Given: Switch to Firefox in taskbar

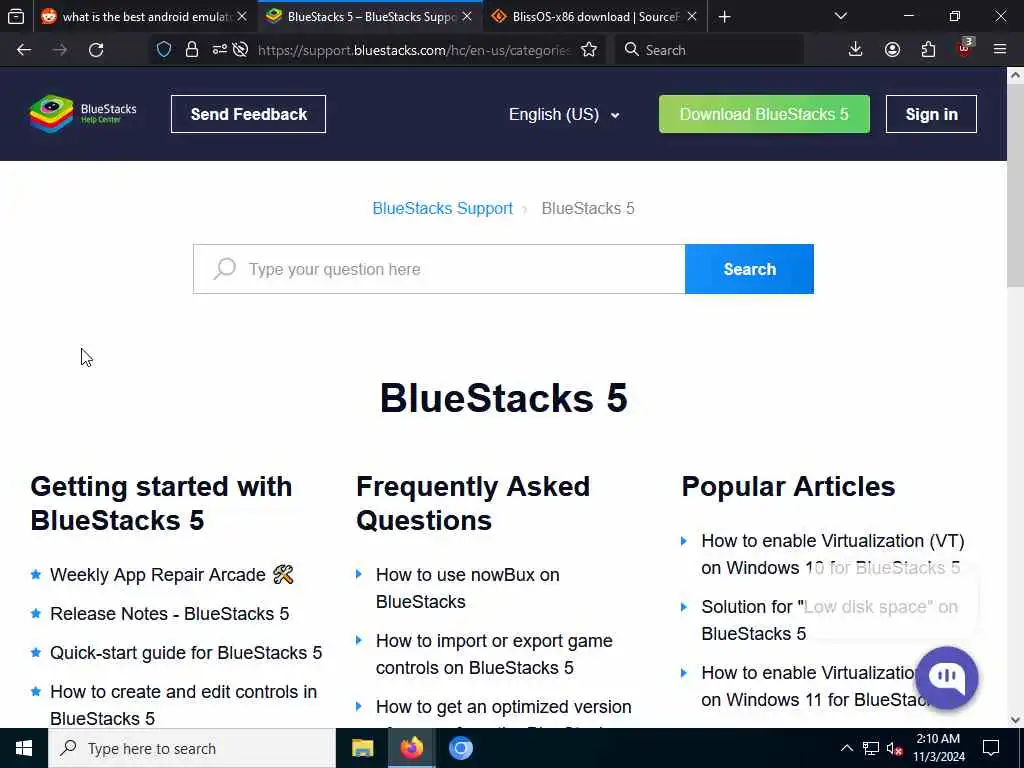Looking at the screenshot, I should 411,748.
